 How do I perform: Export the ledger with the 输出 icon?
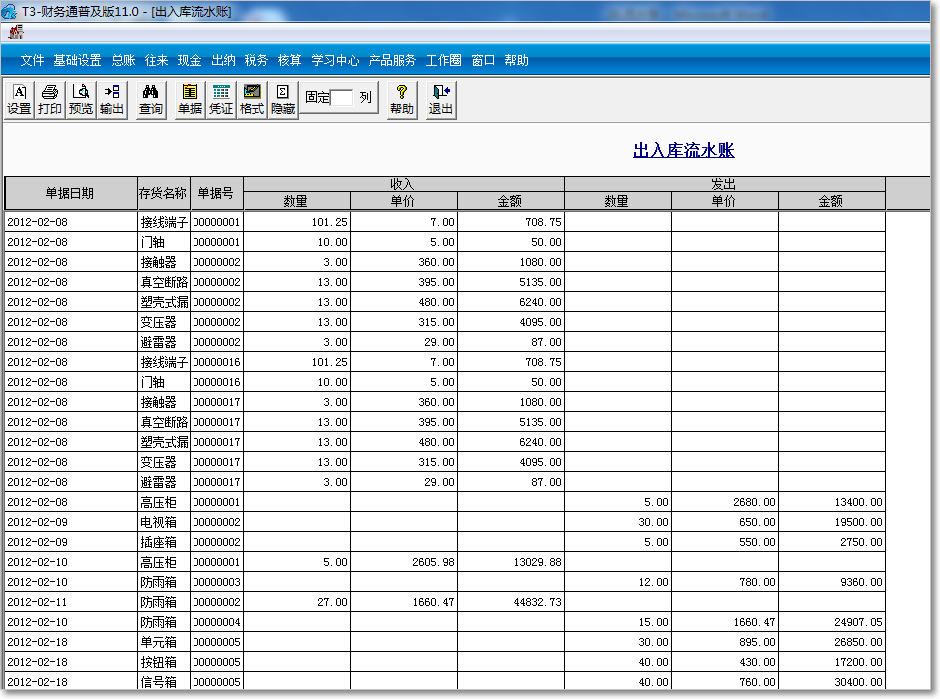click(110, 100)
